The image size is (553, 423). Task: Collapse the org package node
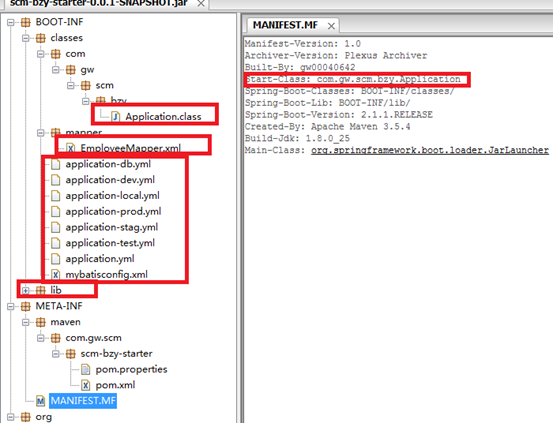pyautogui.click(x=11, y=417)
